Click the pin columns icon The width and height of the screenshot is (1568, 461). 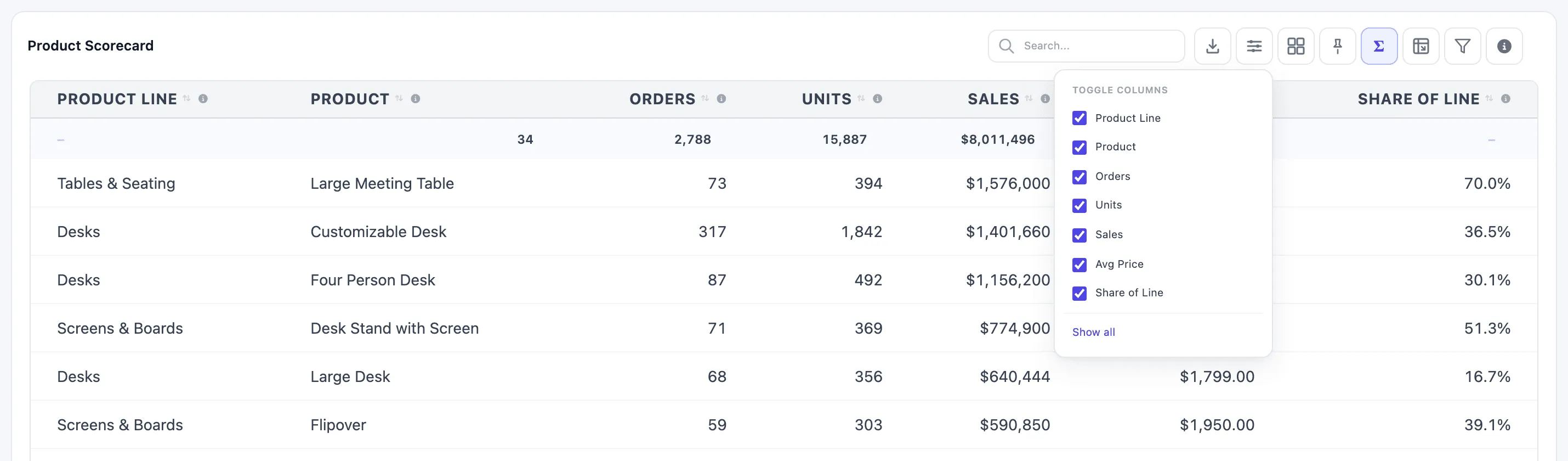click(1337, 46)
